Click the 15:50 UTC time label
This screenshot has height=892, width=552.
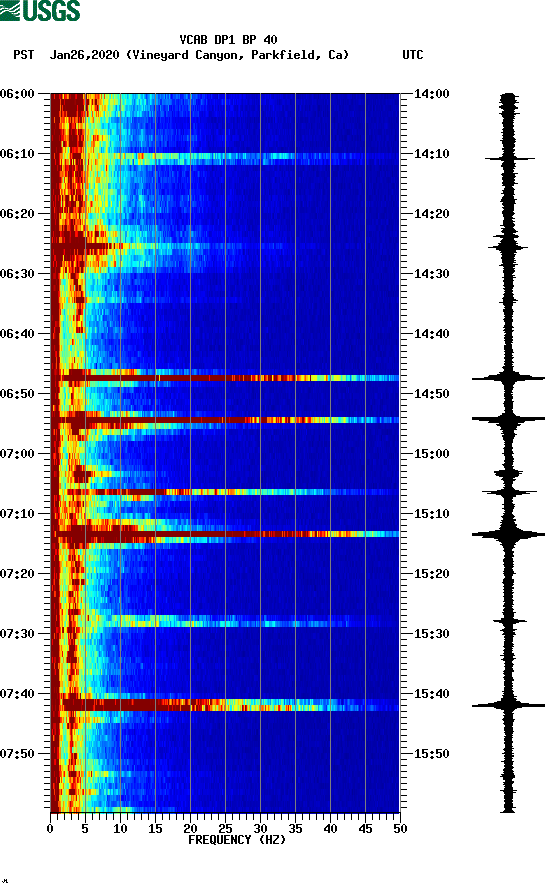pos(431,754)
